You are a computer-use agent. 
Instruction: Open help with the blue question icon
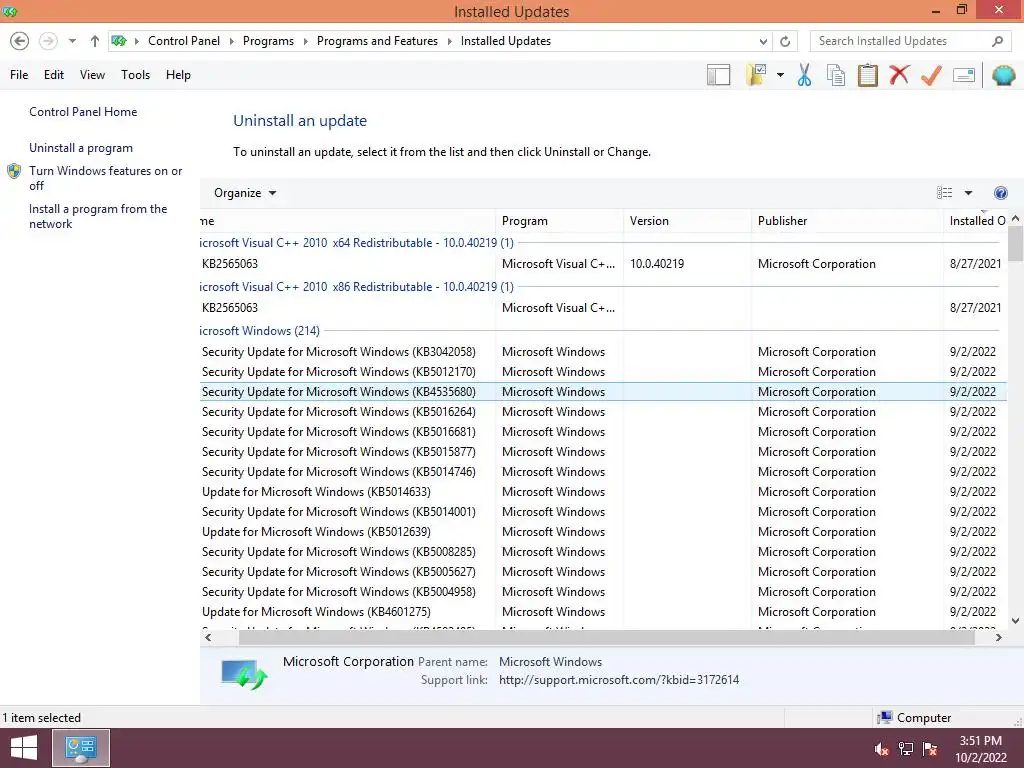click(1000, 193)
